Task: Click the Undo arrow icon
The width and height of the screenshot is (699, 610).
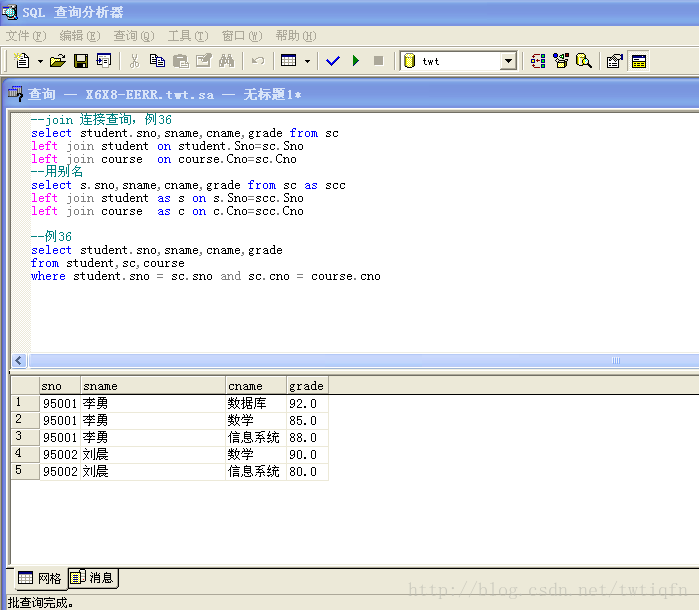Action: click(258, 61)
